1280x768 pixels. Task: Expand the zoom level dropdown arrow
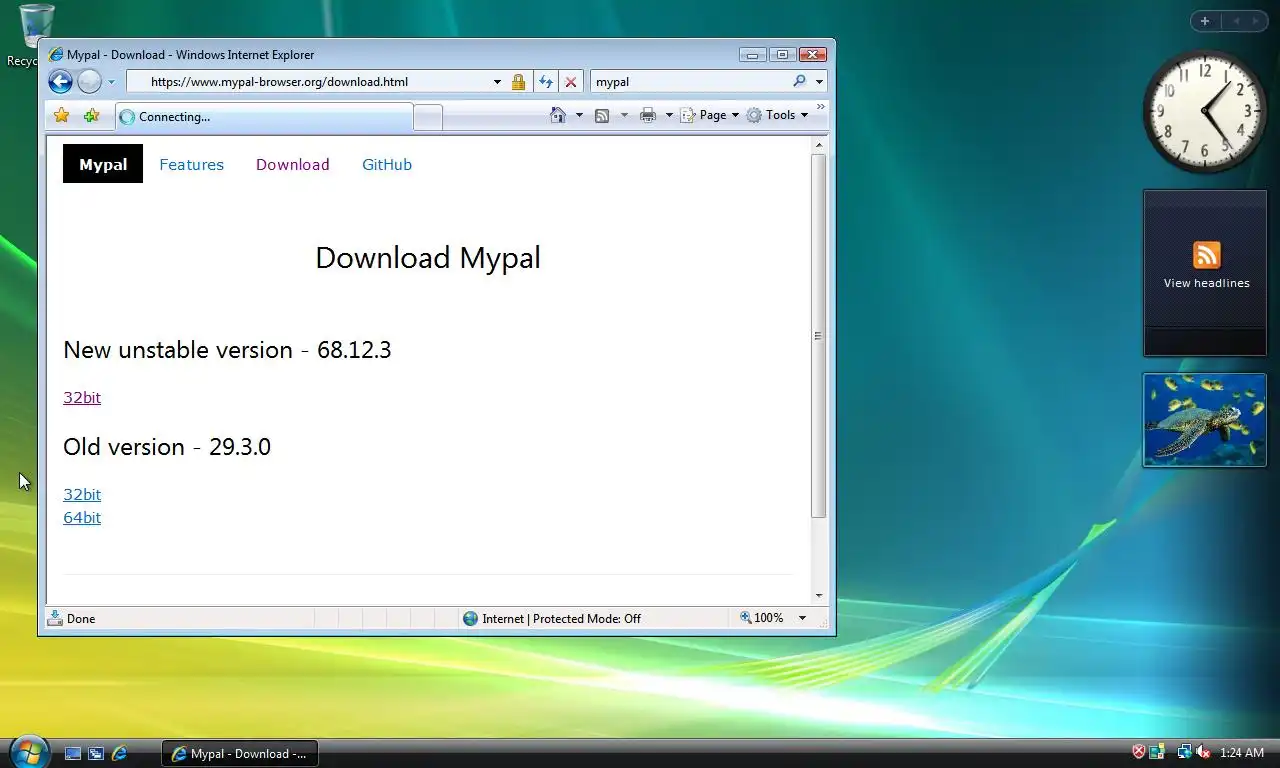click(802, 618)
